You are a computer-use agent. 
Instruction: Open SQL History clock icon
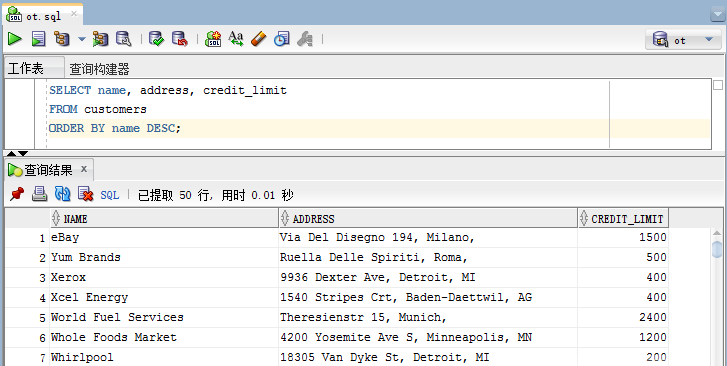pyautogui.click(x=281, y=39)
